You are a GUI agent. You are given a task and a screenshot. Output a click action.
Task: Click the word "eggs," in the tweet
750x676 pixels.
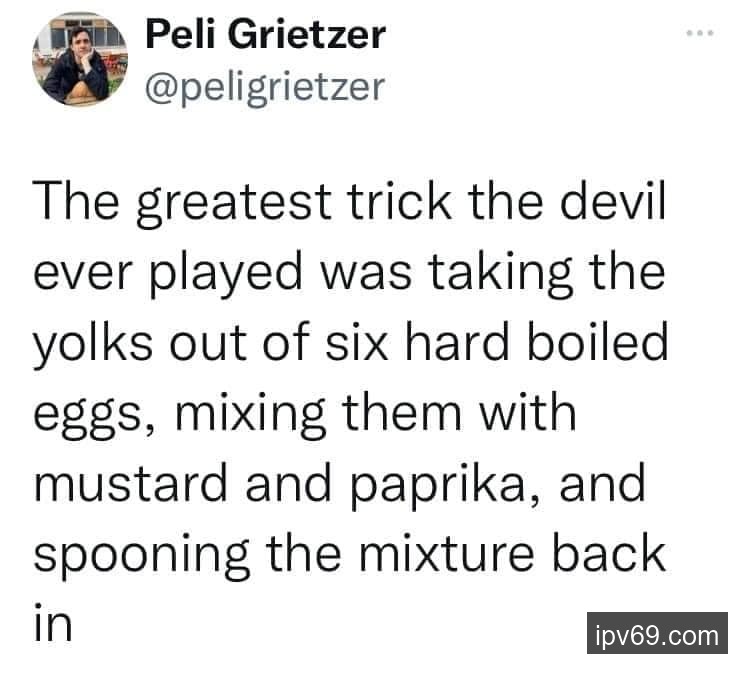pos(87,414)
